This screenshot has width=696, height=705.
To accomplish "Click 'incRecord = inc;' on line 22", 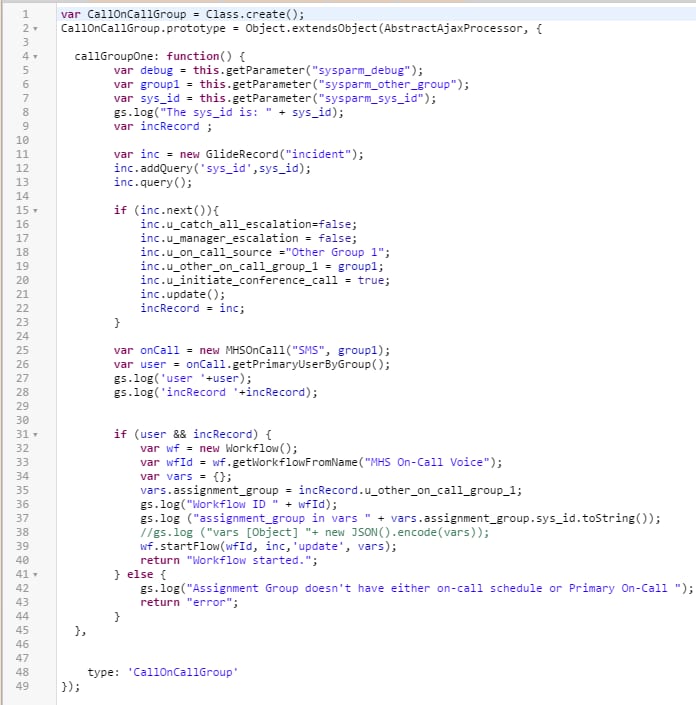I will [x=192, y=308].
